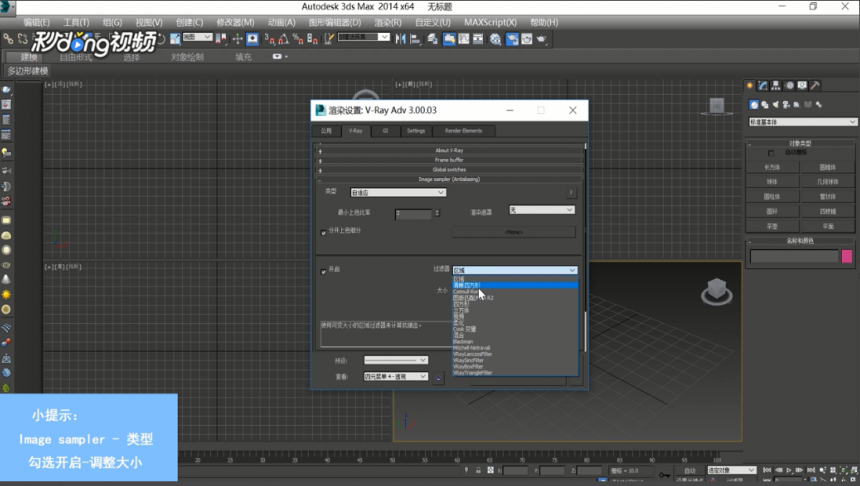Image resolution: width=860 pixels, height=486 pixels.
Task: Select the Modify panel tab icon
Action: 763,86
